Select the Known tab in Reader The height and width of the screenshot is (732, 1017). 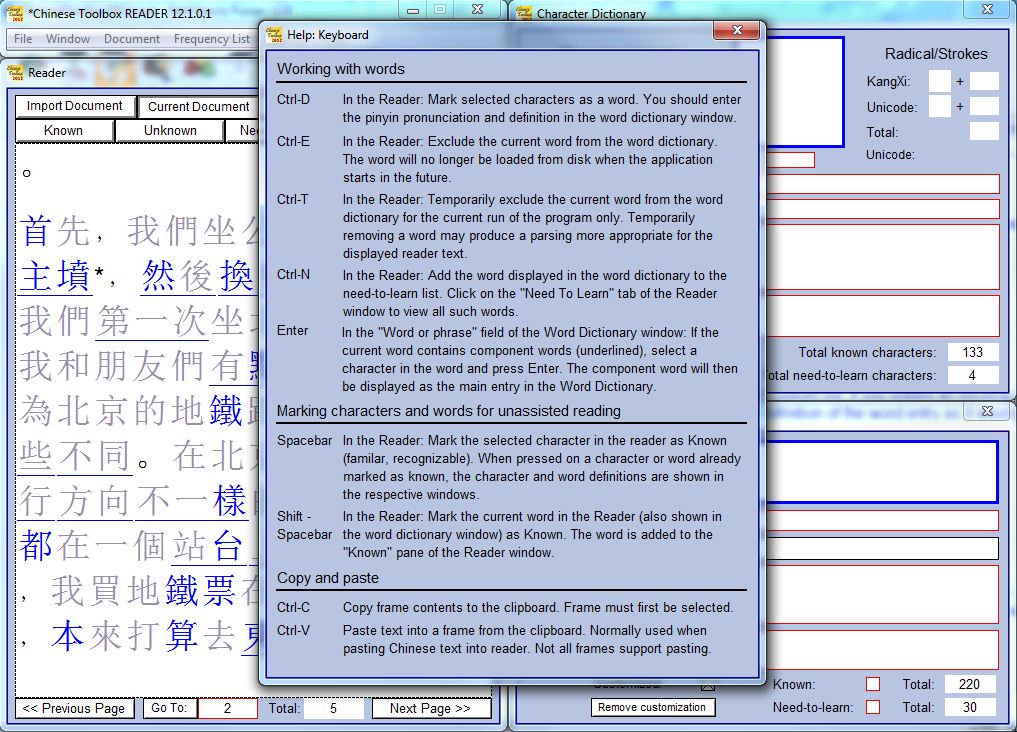pyautogui.click(x=64, y=130)
